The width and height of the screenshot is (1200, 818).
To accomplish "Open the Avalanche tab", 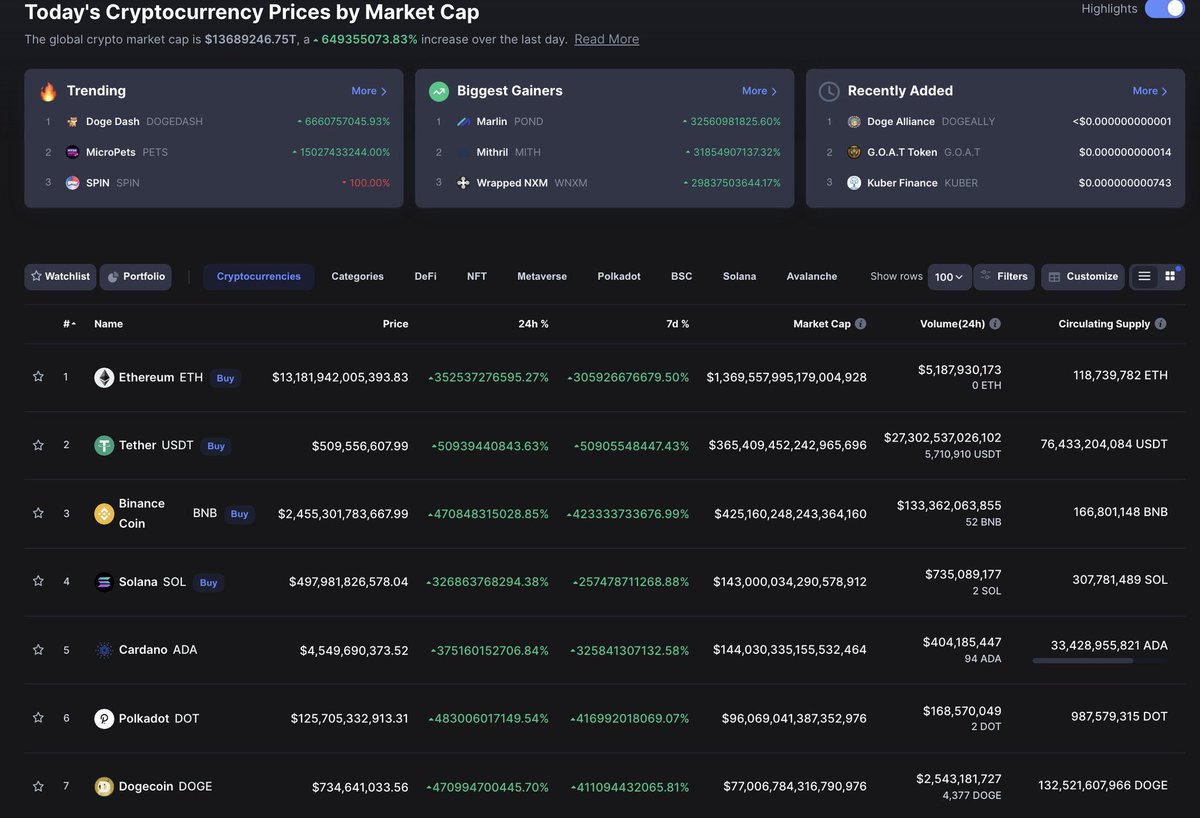I will click(x=812, y=277).
